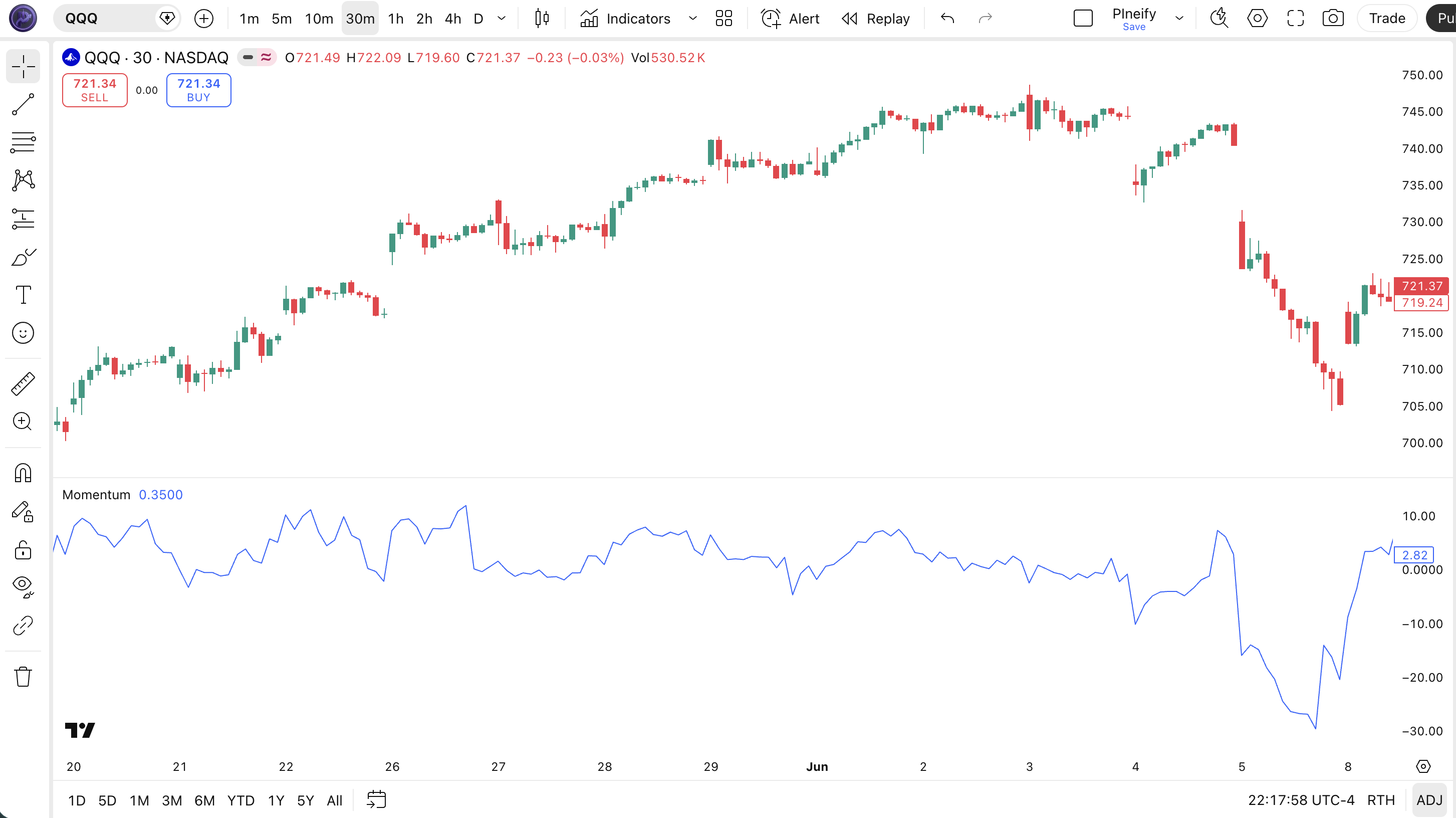The width and height of the screenshot is (1456, 818).
Task: Select the 3M date range
Action: click(172, 800)
